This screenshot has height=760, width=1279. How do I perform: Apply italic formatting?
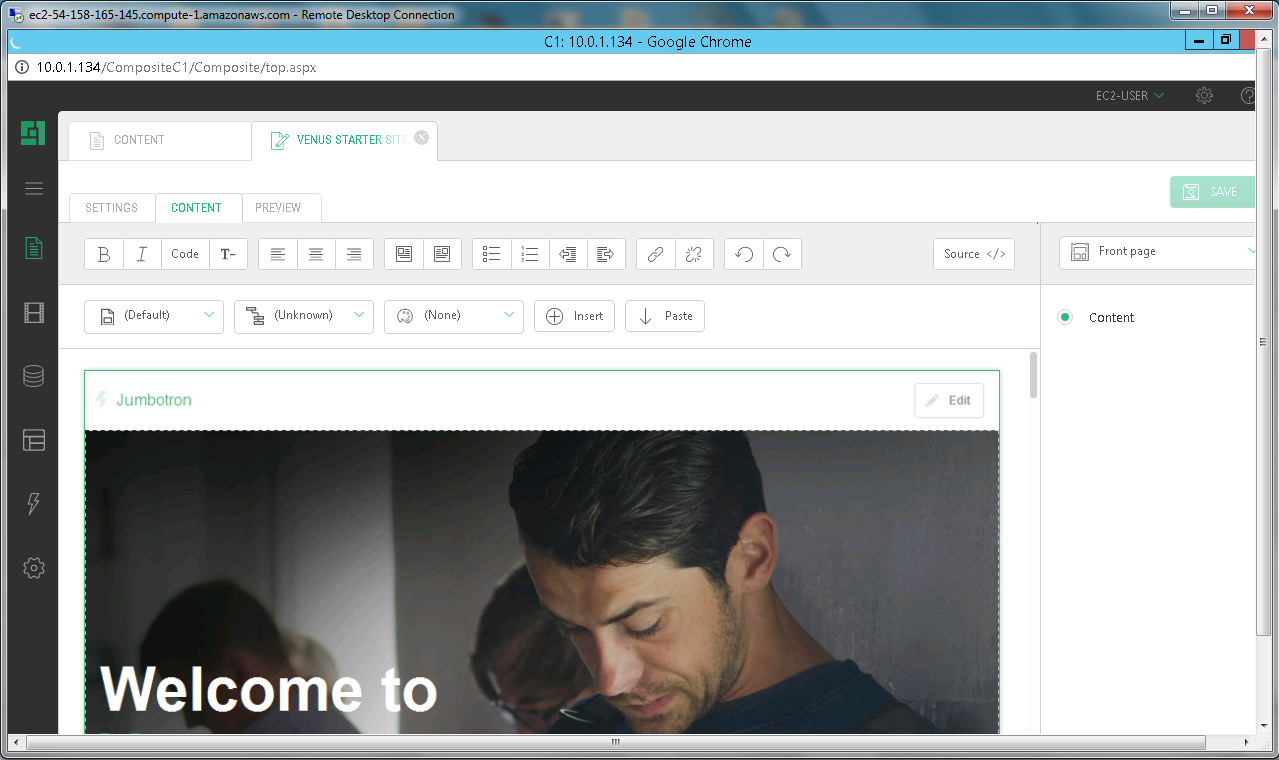click(142, 254)
